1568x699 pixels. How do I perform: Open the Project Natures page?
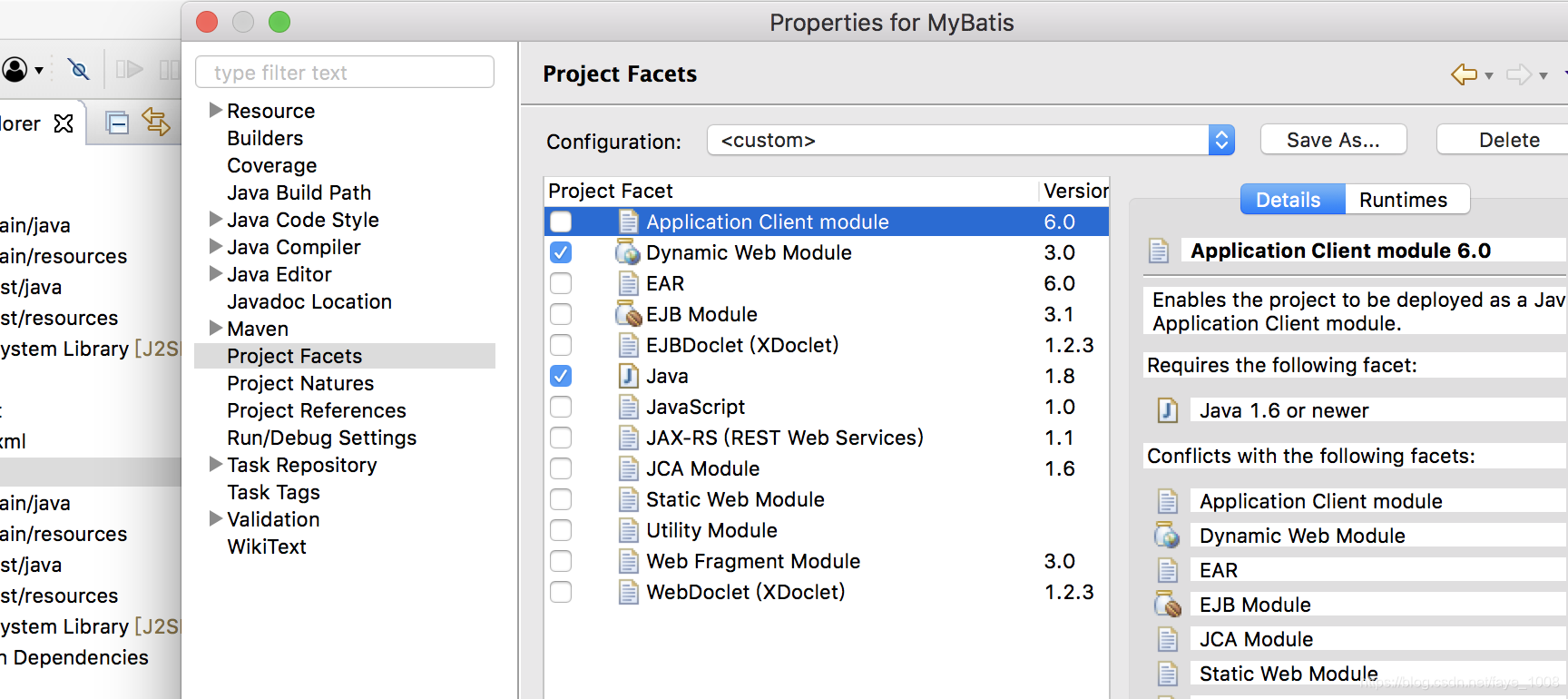click(300, 383)
